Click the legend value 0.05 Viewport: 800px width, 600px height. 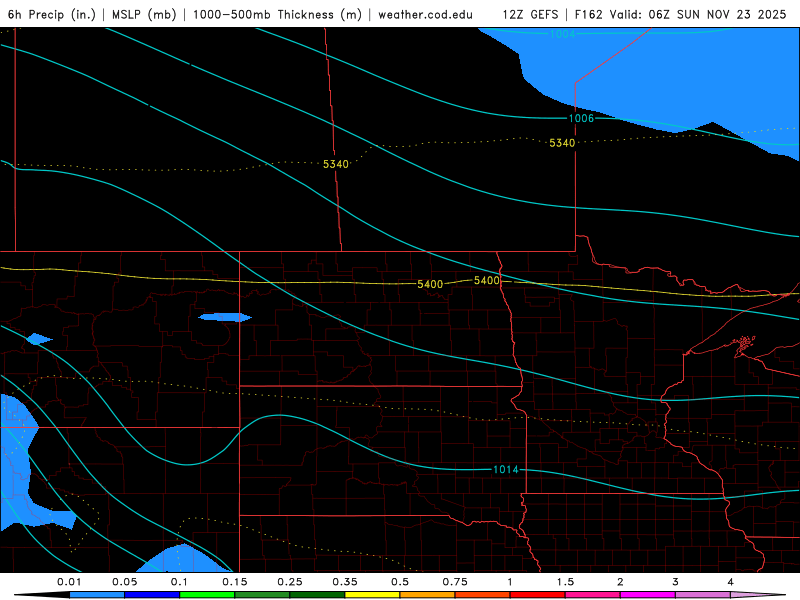tap(124, 582)
